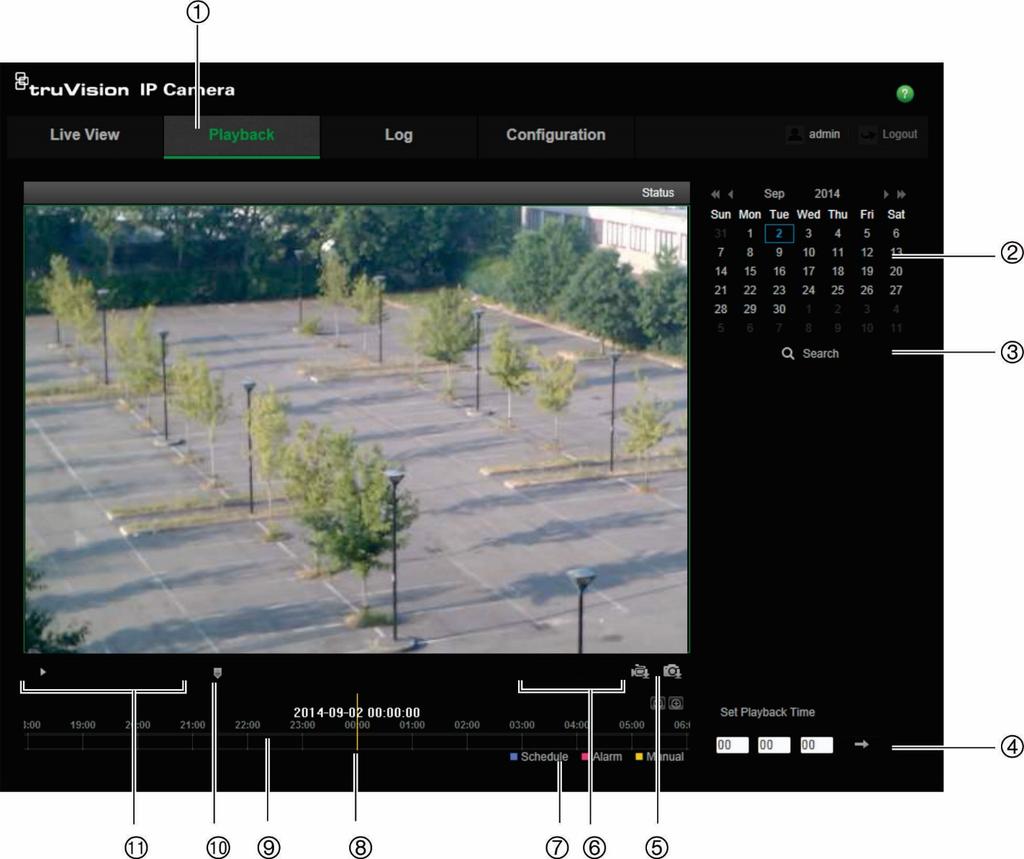The height and width of the screenshot is (859, 1024).
Task: Click date 23 in the calendar
Action: [779, 290]
